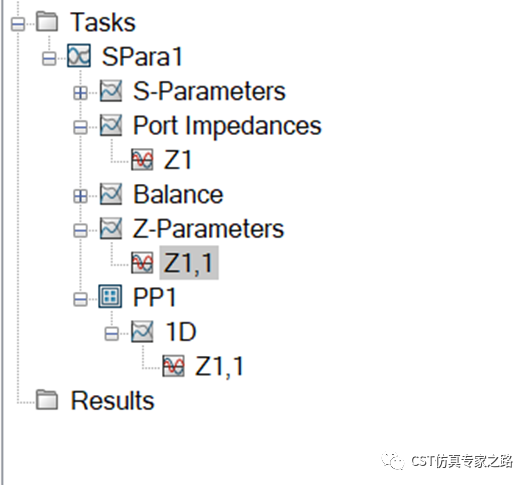Click the SPara1 task icon
This screenshot has height=485, width=529.
[x=79, y=56]
